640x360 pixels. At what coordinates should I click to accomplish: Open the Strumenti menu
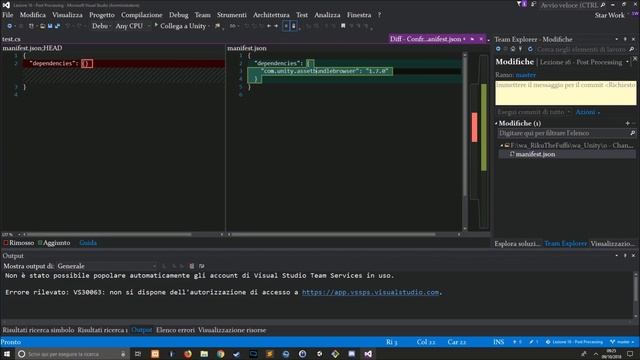pyautogui.click(x=231, y=15)
